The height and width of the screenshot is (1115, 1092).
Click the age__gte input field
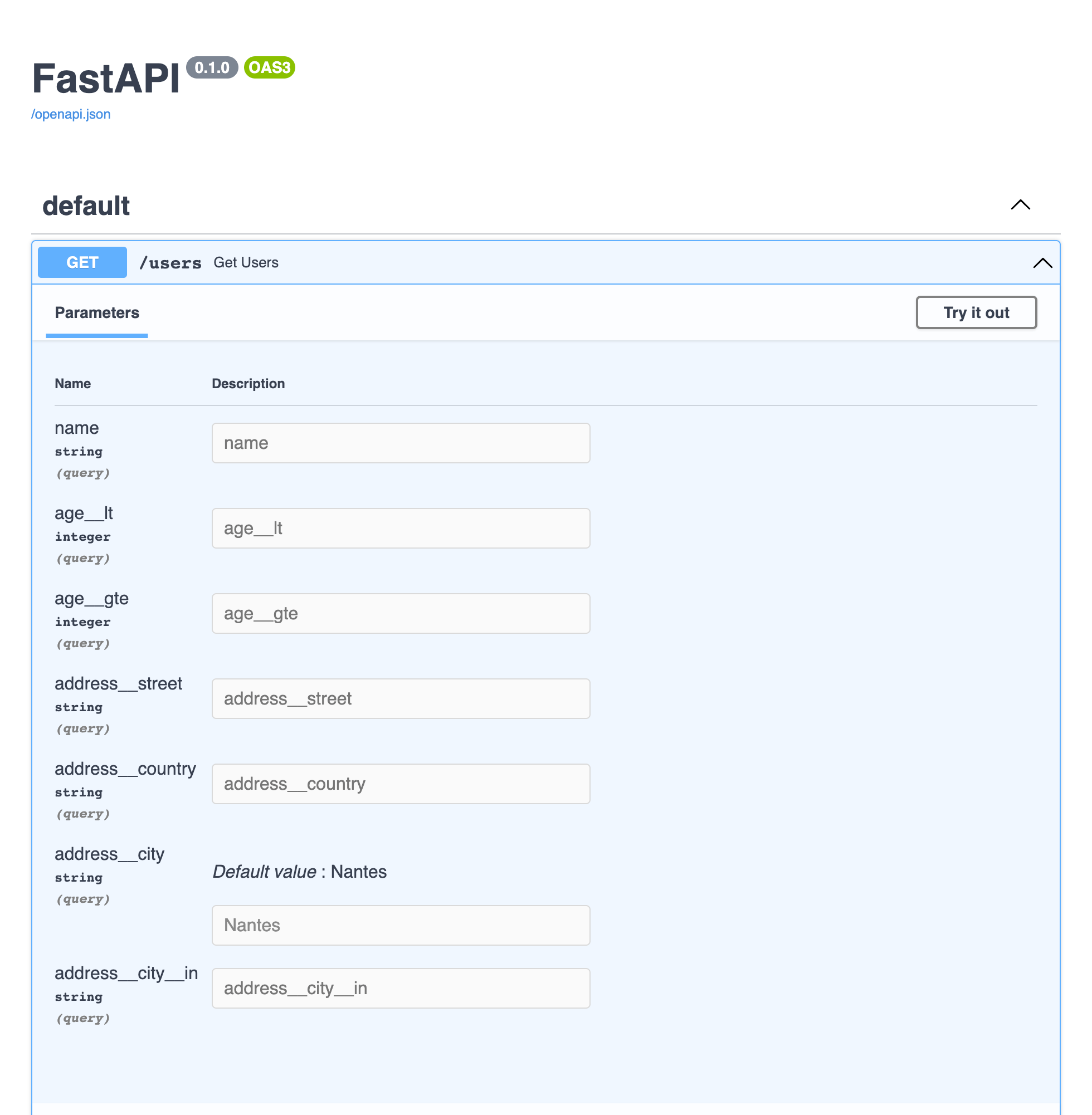click(401, 613)
